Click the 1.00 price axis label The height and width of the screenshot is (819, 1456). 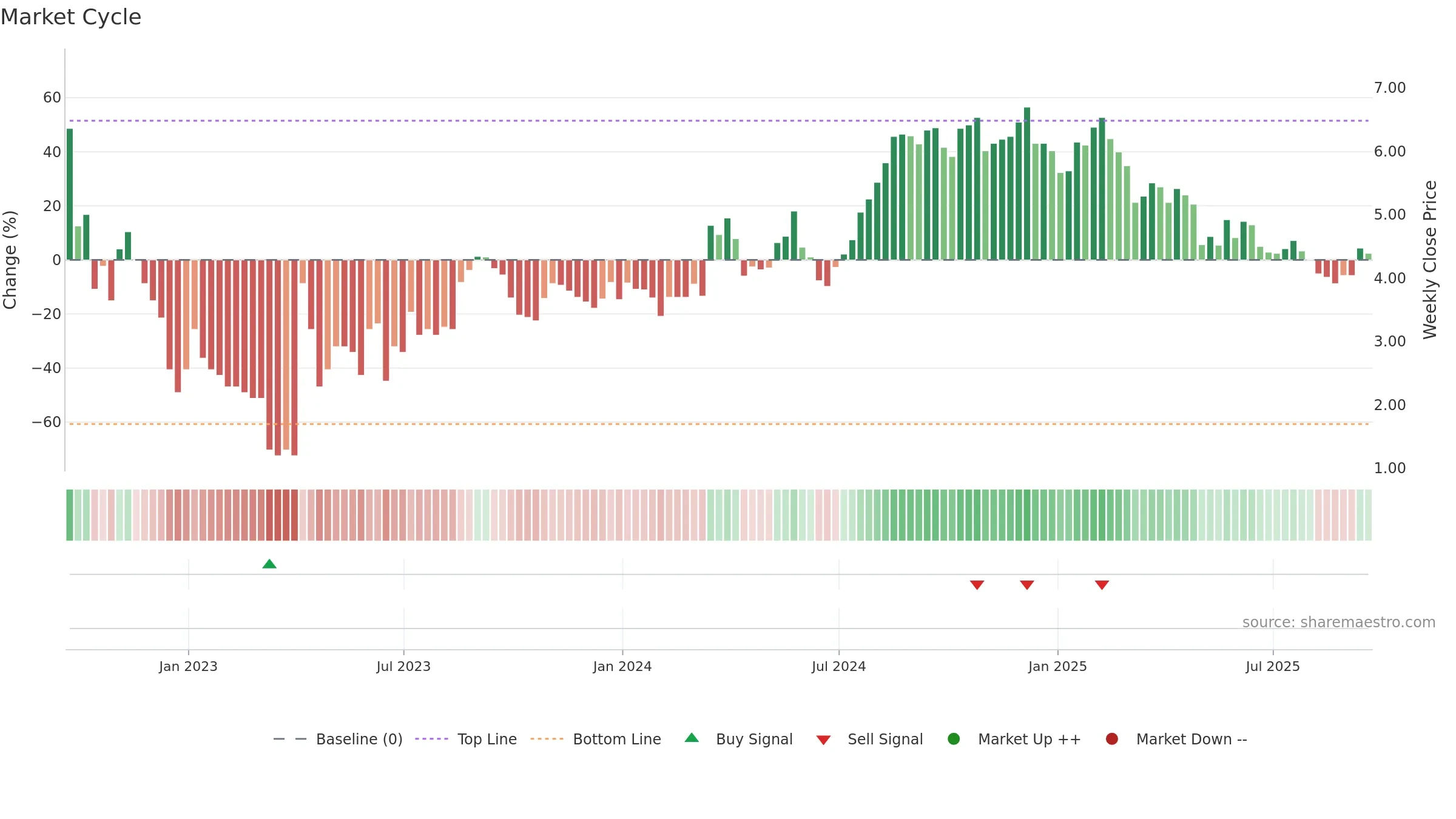pos(1390,468)
